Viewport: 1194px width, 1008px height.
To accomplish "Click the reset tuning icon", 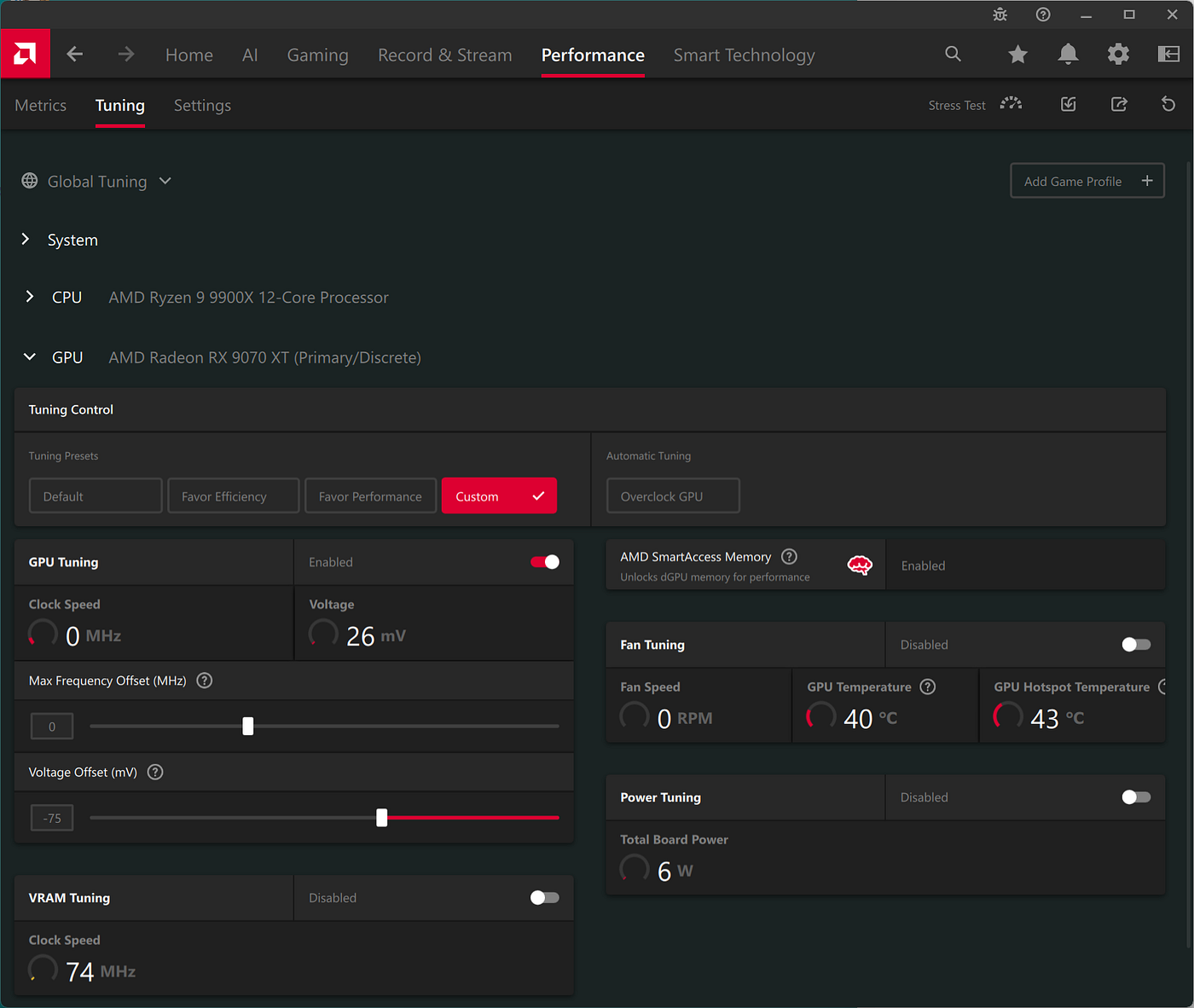I will point(1168,104).
